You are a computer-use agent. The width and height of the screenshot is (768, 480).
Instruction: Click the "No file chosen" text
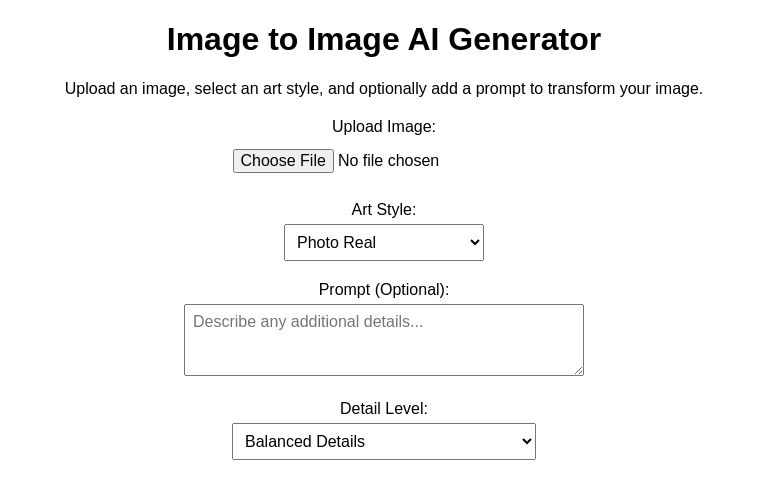(388, 161)
